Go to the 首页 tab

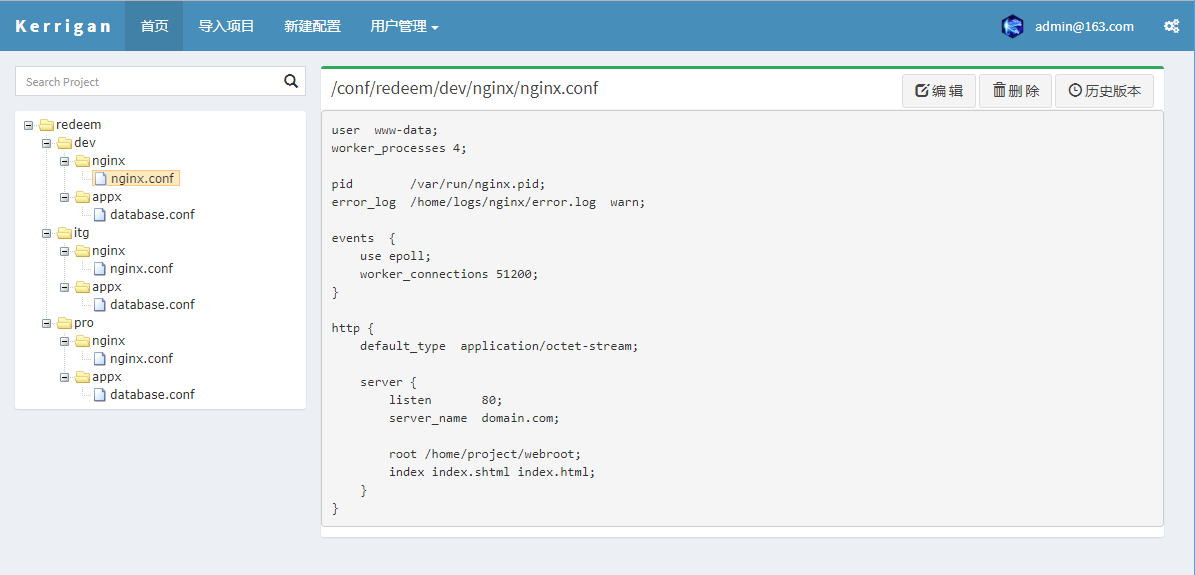pos(154,27)
